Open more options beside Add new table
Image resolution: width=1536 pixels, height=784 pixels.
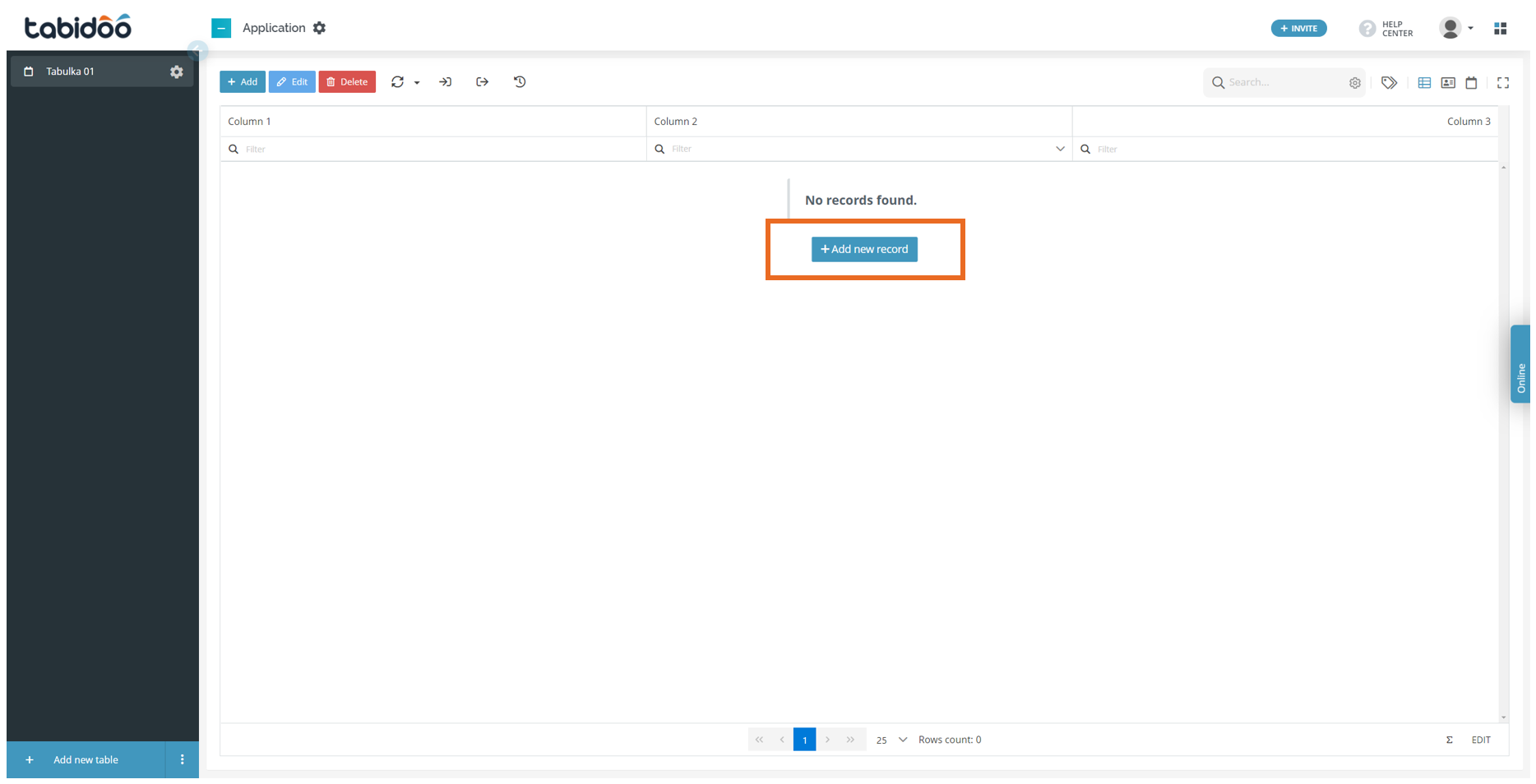pyautogui.click(x=182, y=759)
